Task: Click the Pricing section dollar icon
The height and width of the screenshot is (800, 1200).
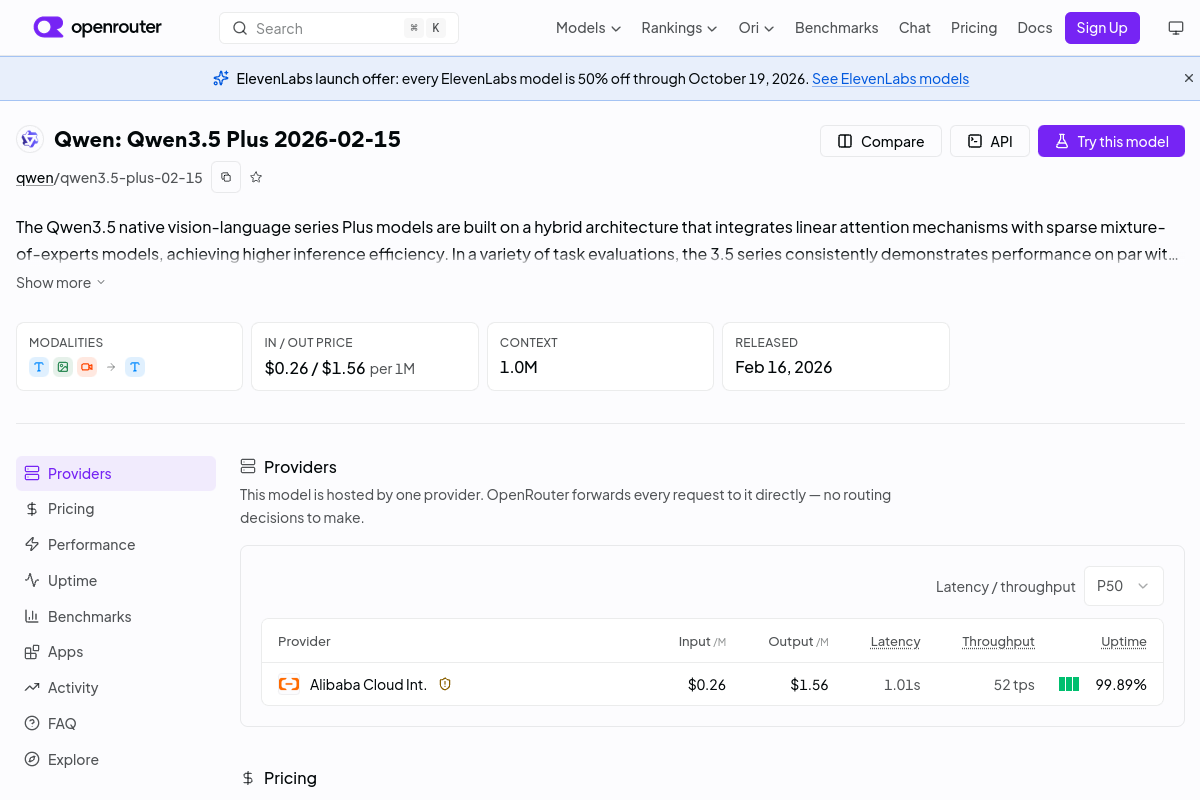Action: coord(248,778)
